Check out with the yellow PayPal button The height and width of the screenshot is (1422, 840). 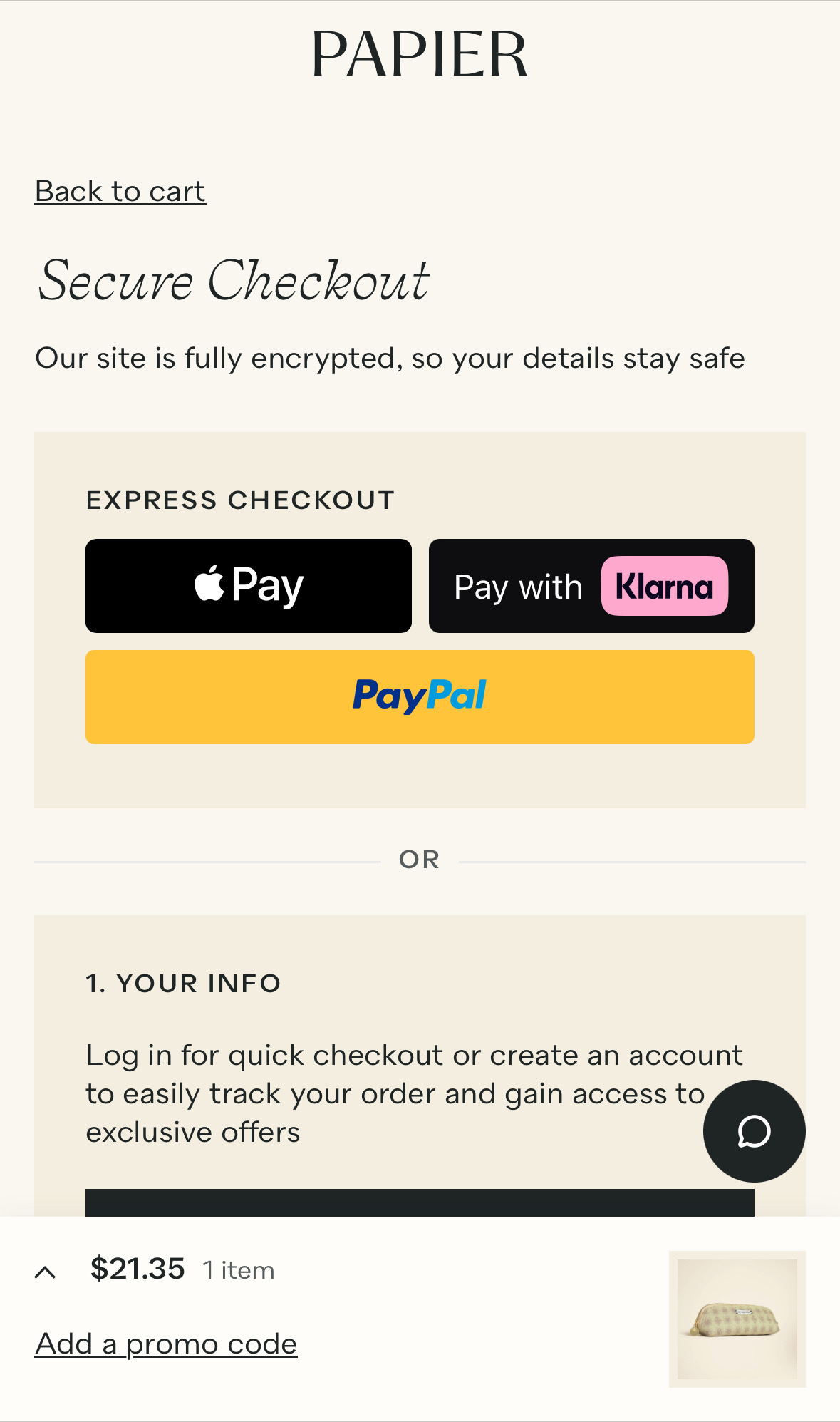[420, 697]
